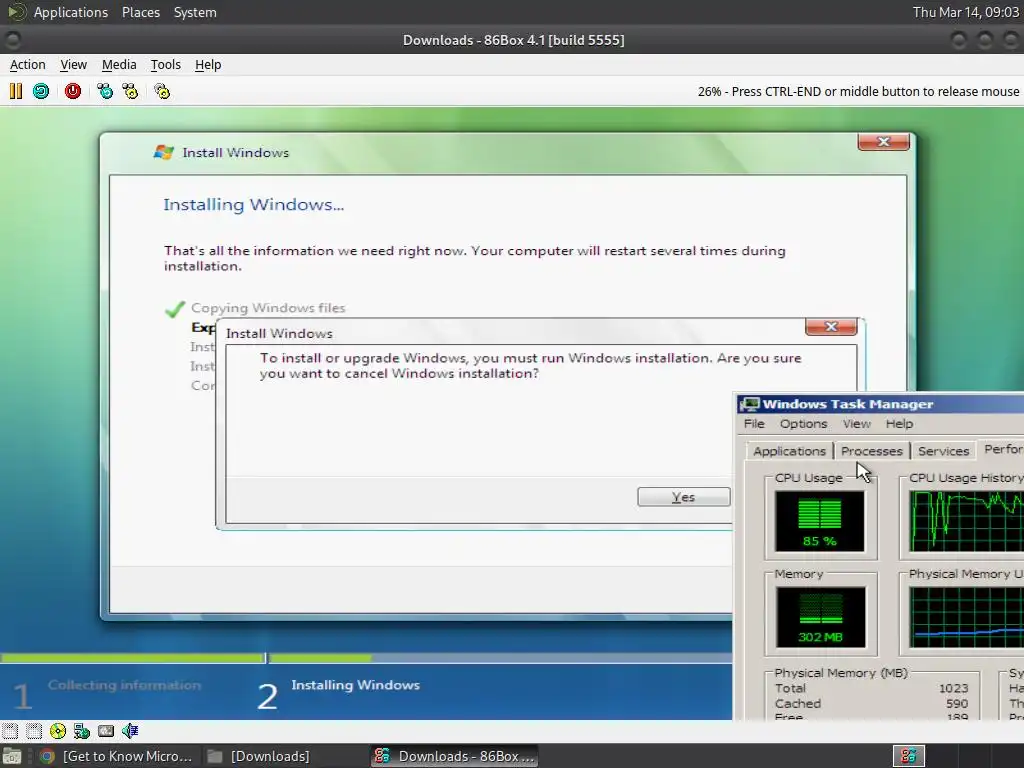
Task: Click the release mouse status message
Action: pos(858,91)
